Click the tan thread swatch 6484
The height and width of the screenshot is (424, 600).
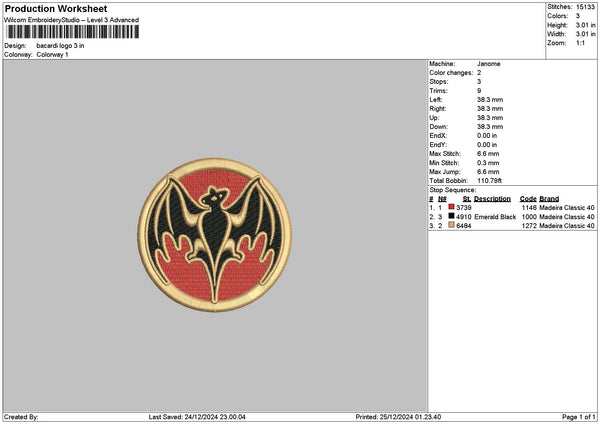click(x=452, y=225)
